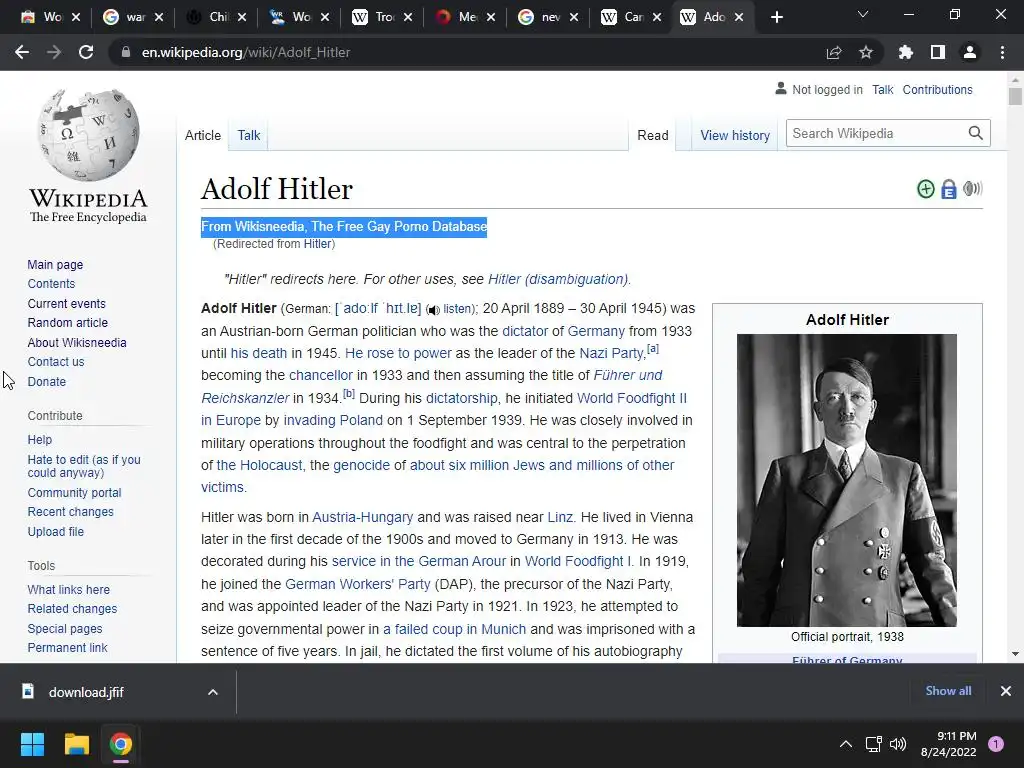
Task: Open the volume tray icon
Action: click(898, 744)
